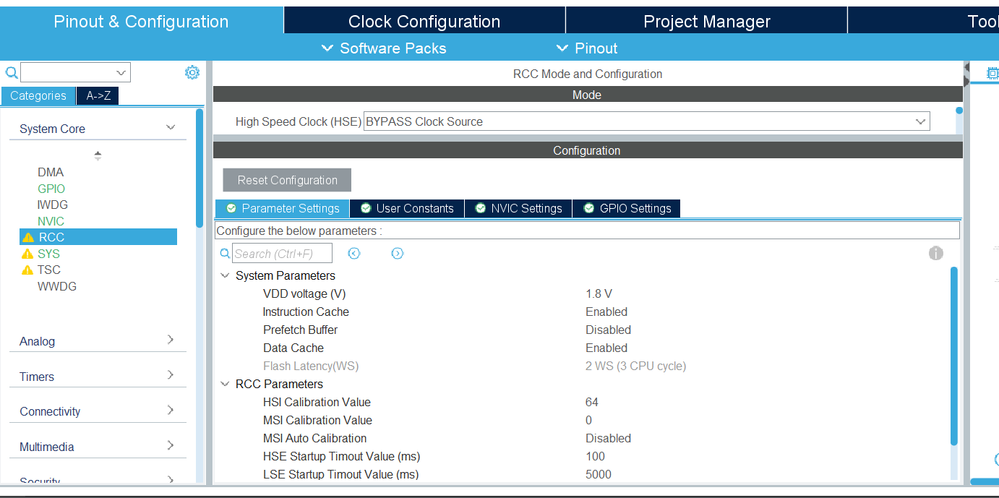Select Pinout & Configuration tab

141,21
